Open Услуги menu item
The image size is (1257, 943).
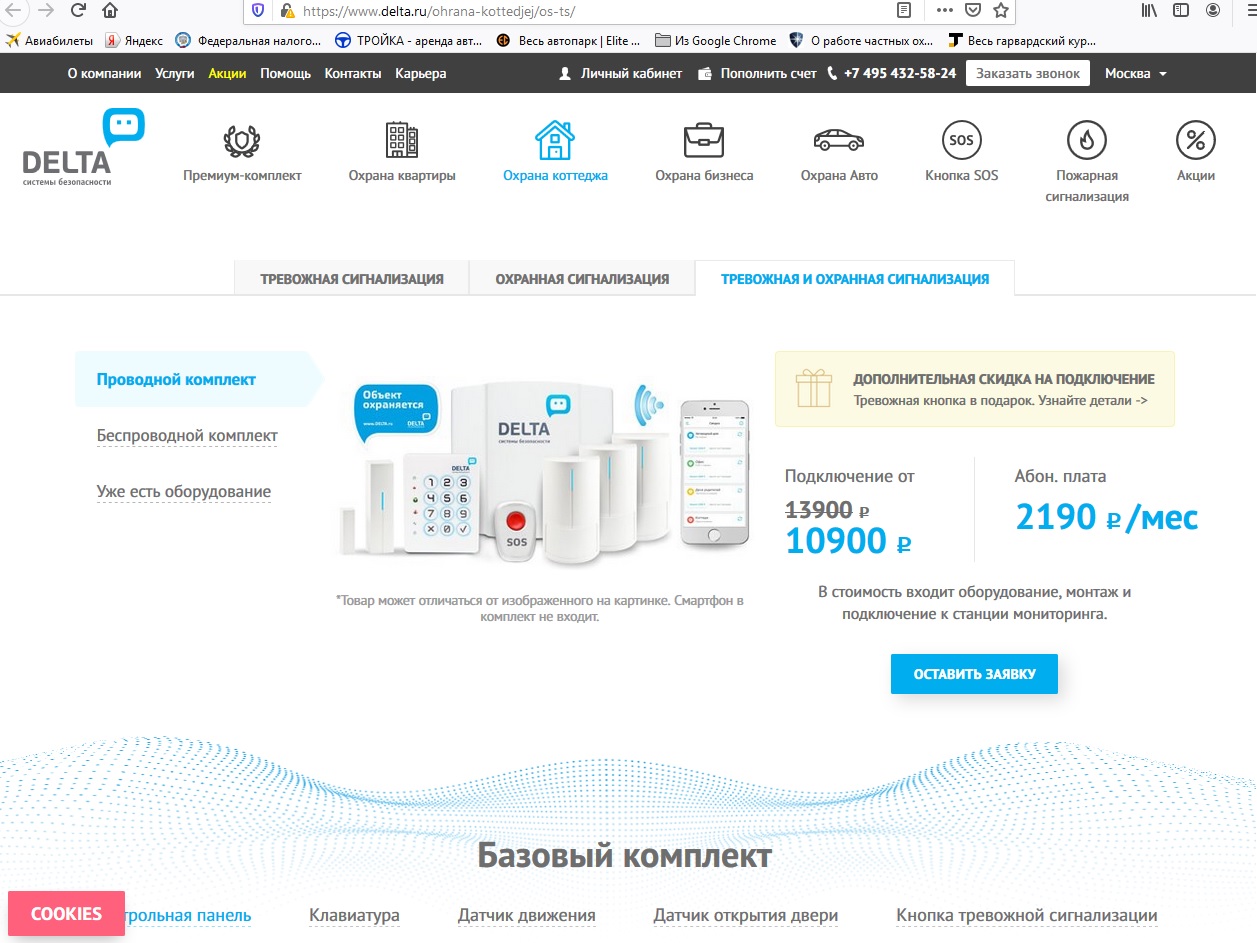click(175, 74)
